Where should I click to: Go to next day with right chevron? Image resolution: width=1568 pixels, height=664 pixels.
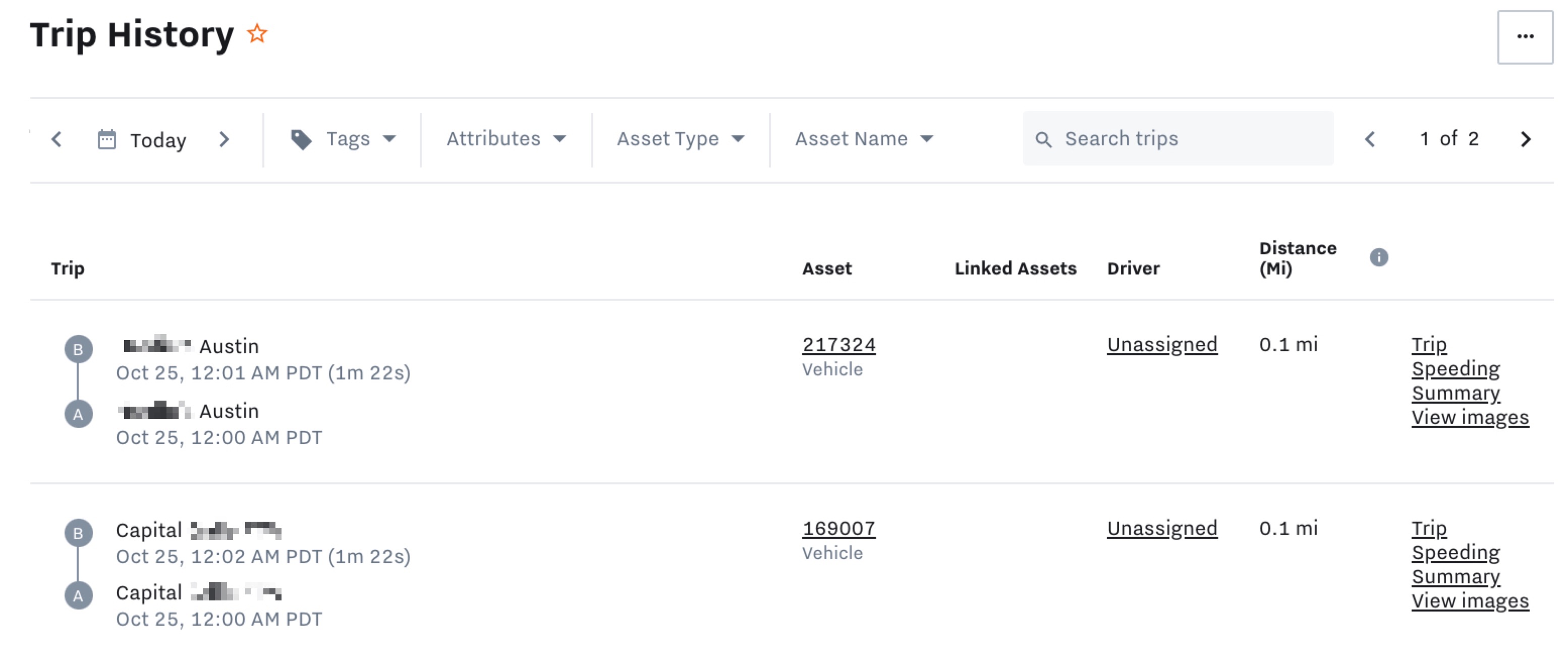point(224,139)
